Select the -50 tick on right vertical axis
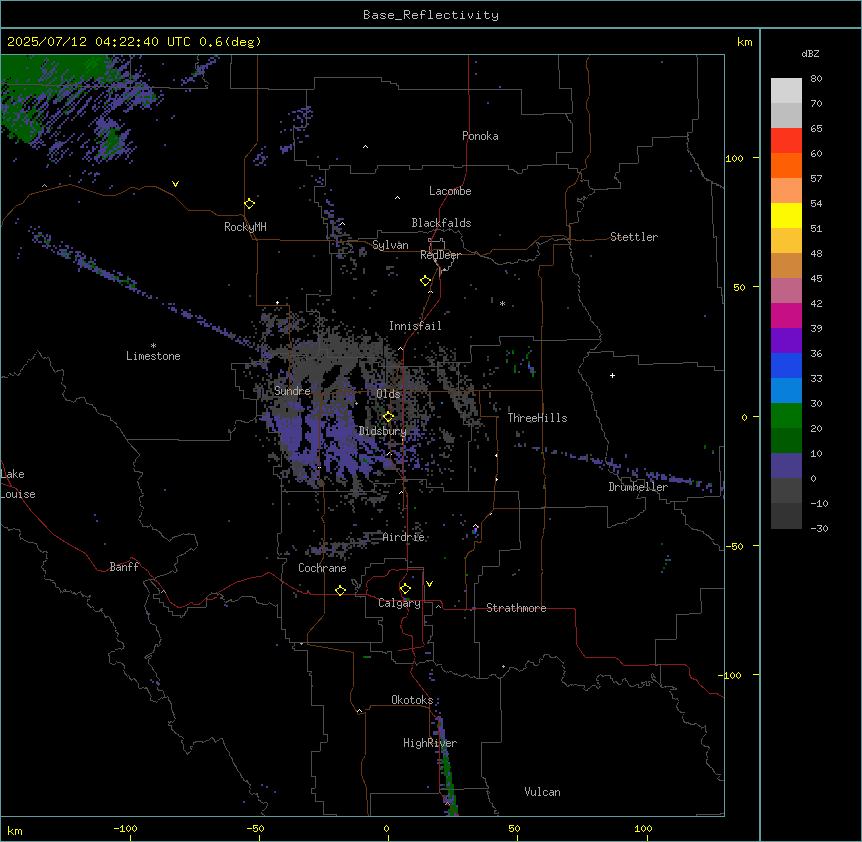 734,546
